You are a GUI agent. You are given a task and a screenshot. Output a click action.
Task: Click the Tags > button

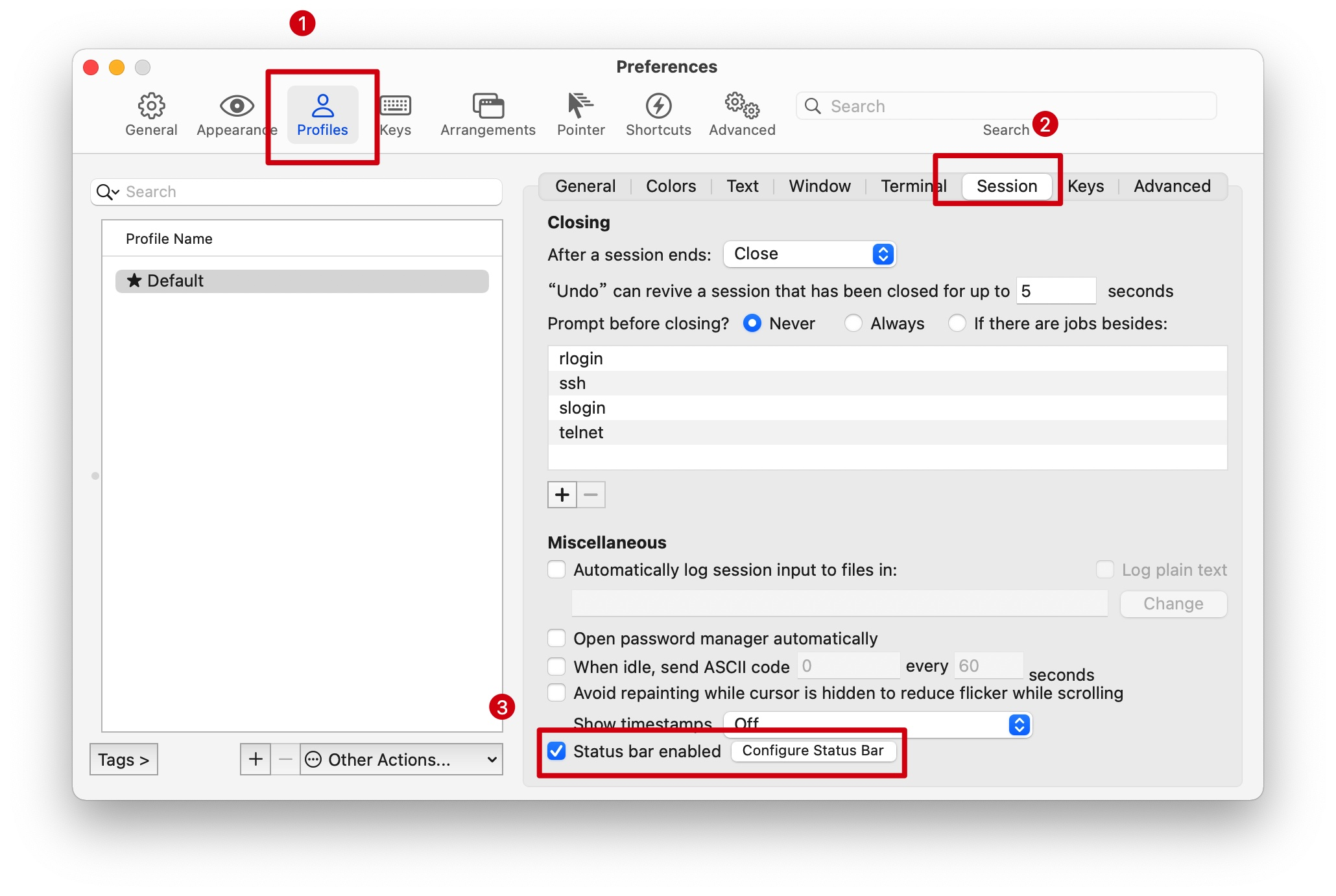click(123, 759)
